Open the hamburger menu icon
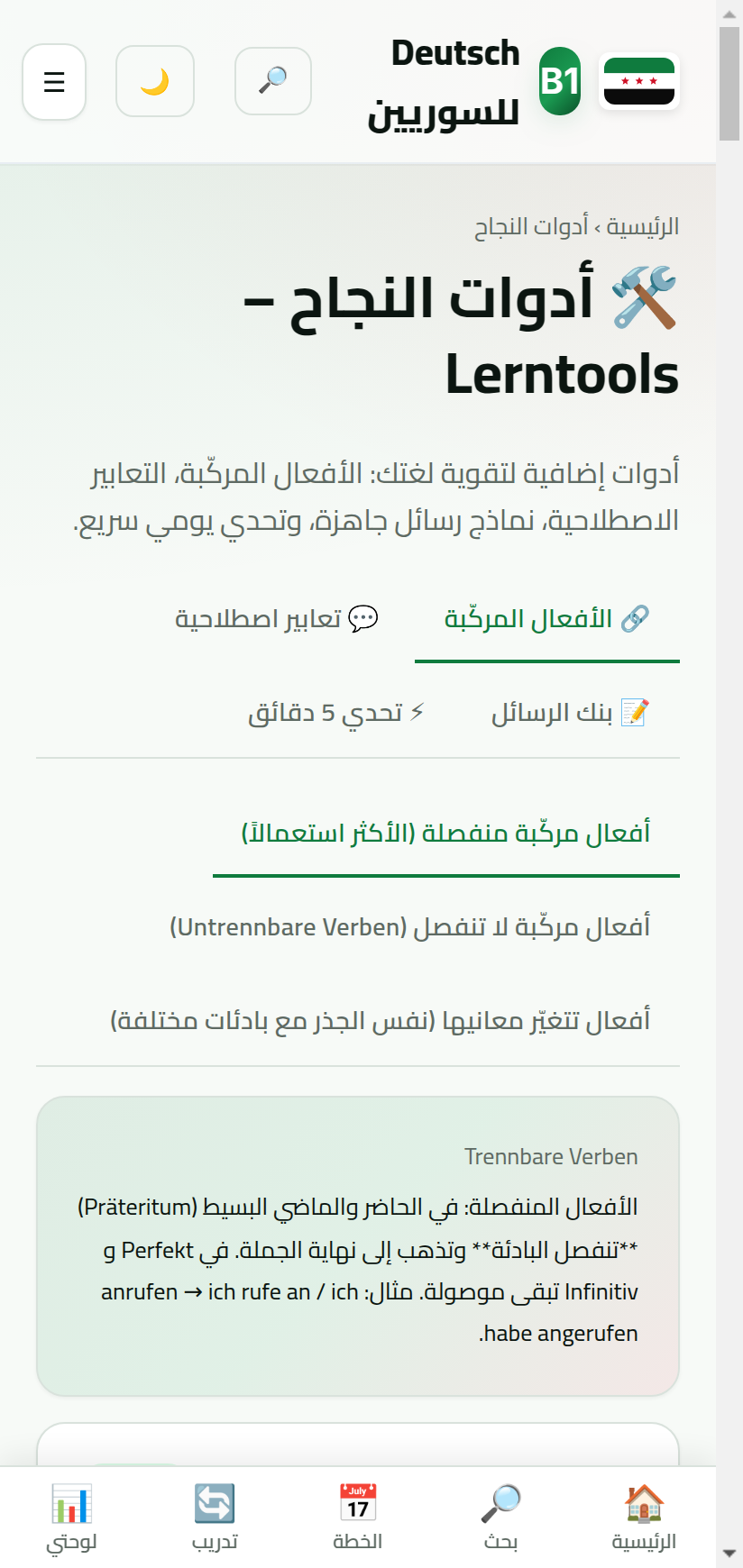743x1568 pixels. click(54, 82)
